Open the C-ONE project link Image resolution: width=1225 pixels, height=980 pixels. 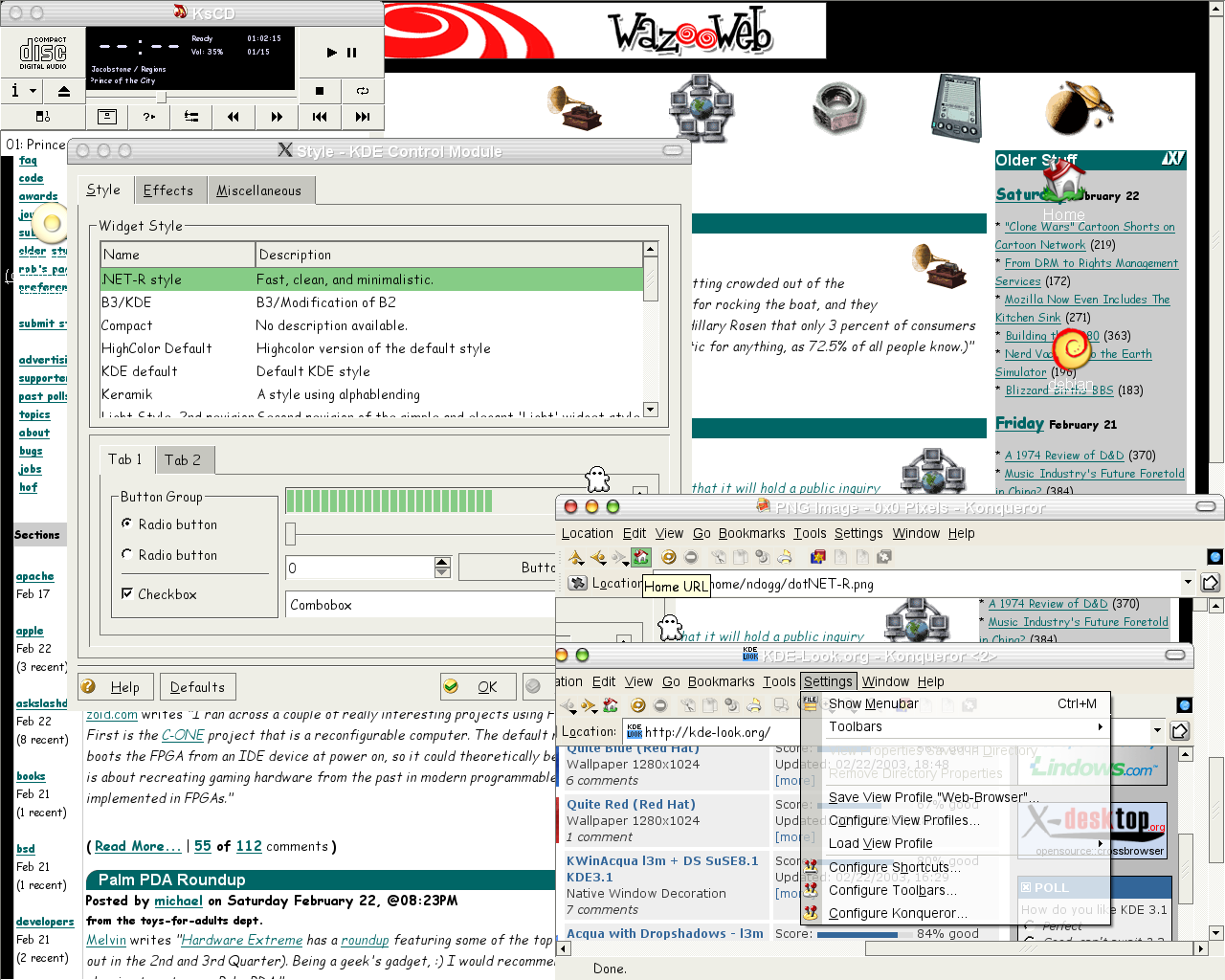(183, 735)
